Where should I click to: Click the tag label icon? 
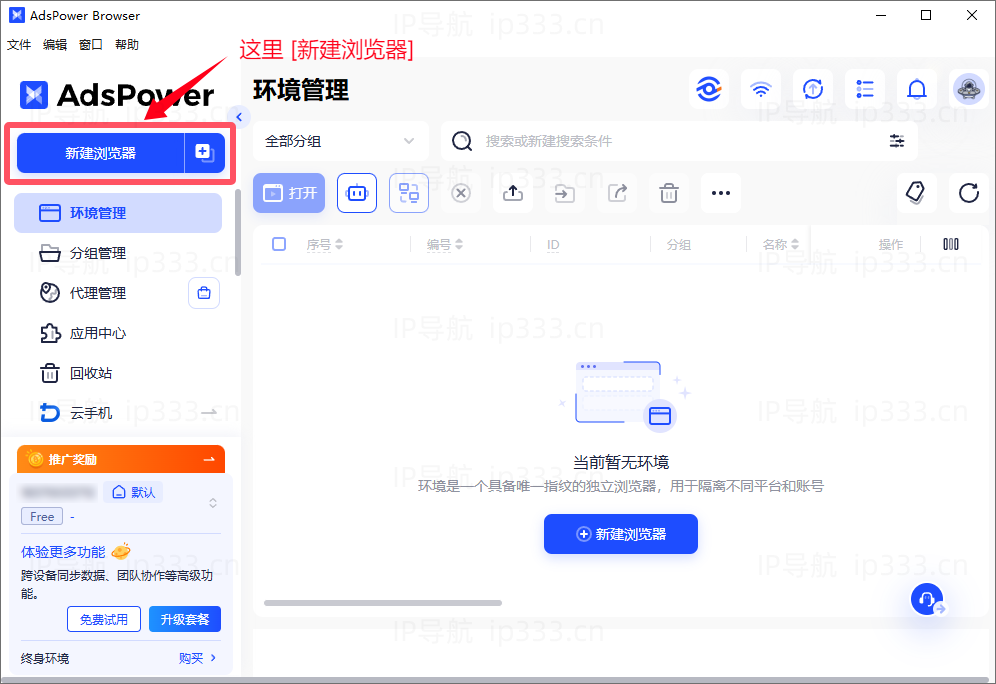(x=915, y=192)
